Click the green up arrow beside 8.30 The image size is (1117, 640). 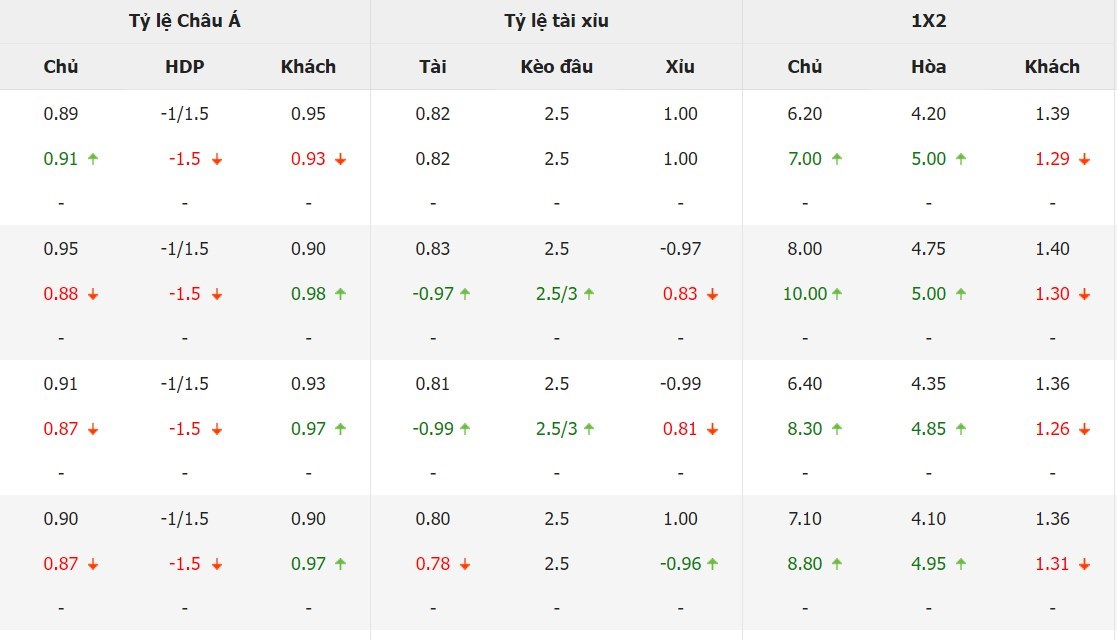coord(837,429)
